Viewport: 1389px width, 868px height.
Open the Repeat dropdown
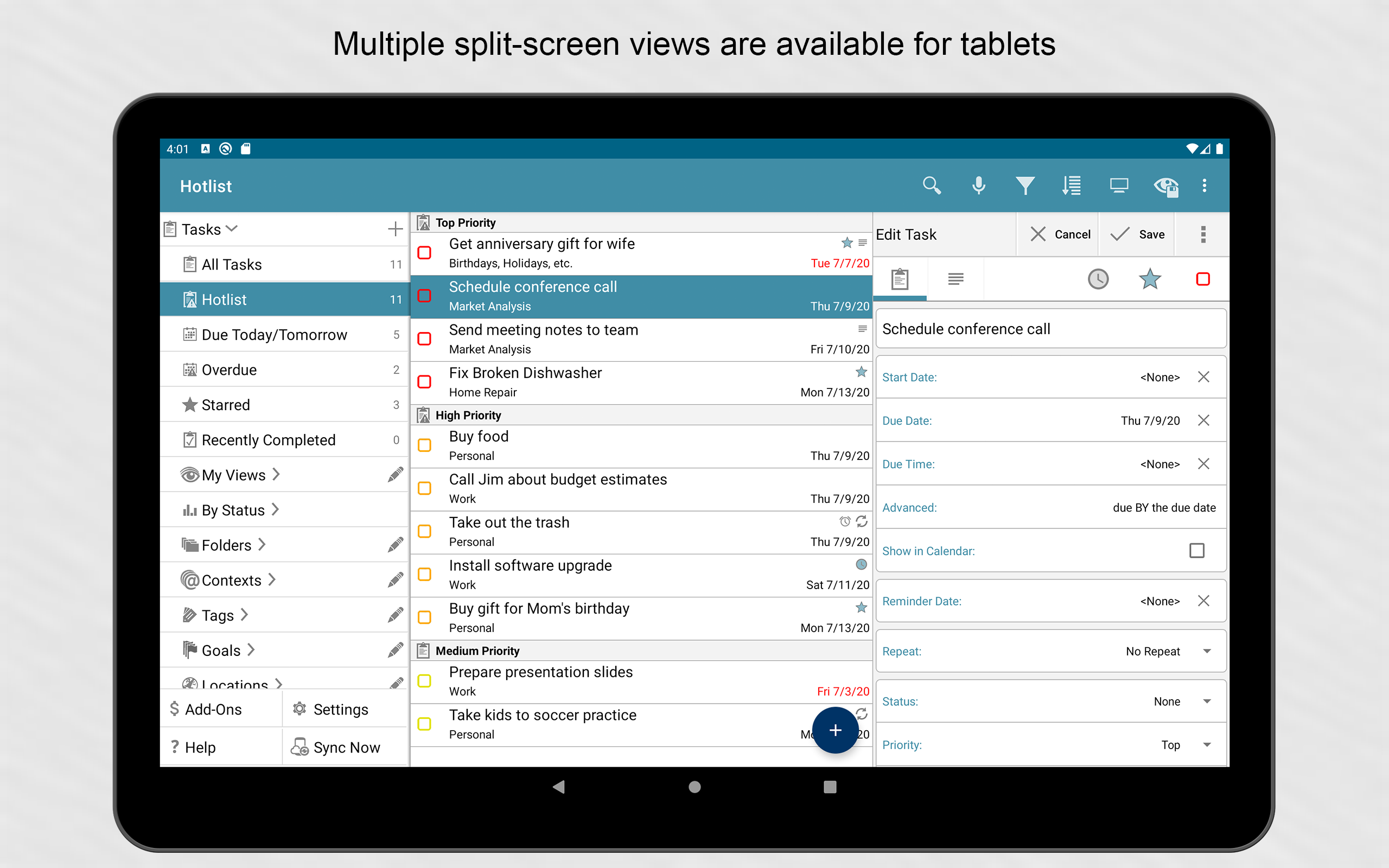1051,651
